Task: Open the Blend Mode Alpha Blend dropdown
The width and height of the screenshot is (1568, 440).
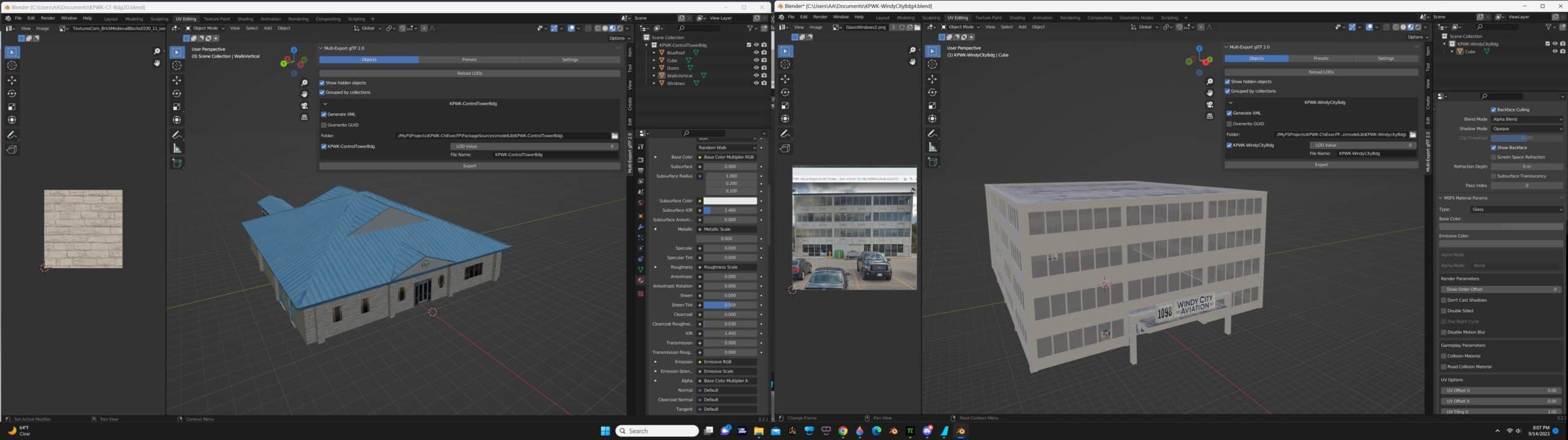Action: [x=1526, y=119]
